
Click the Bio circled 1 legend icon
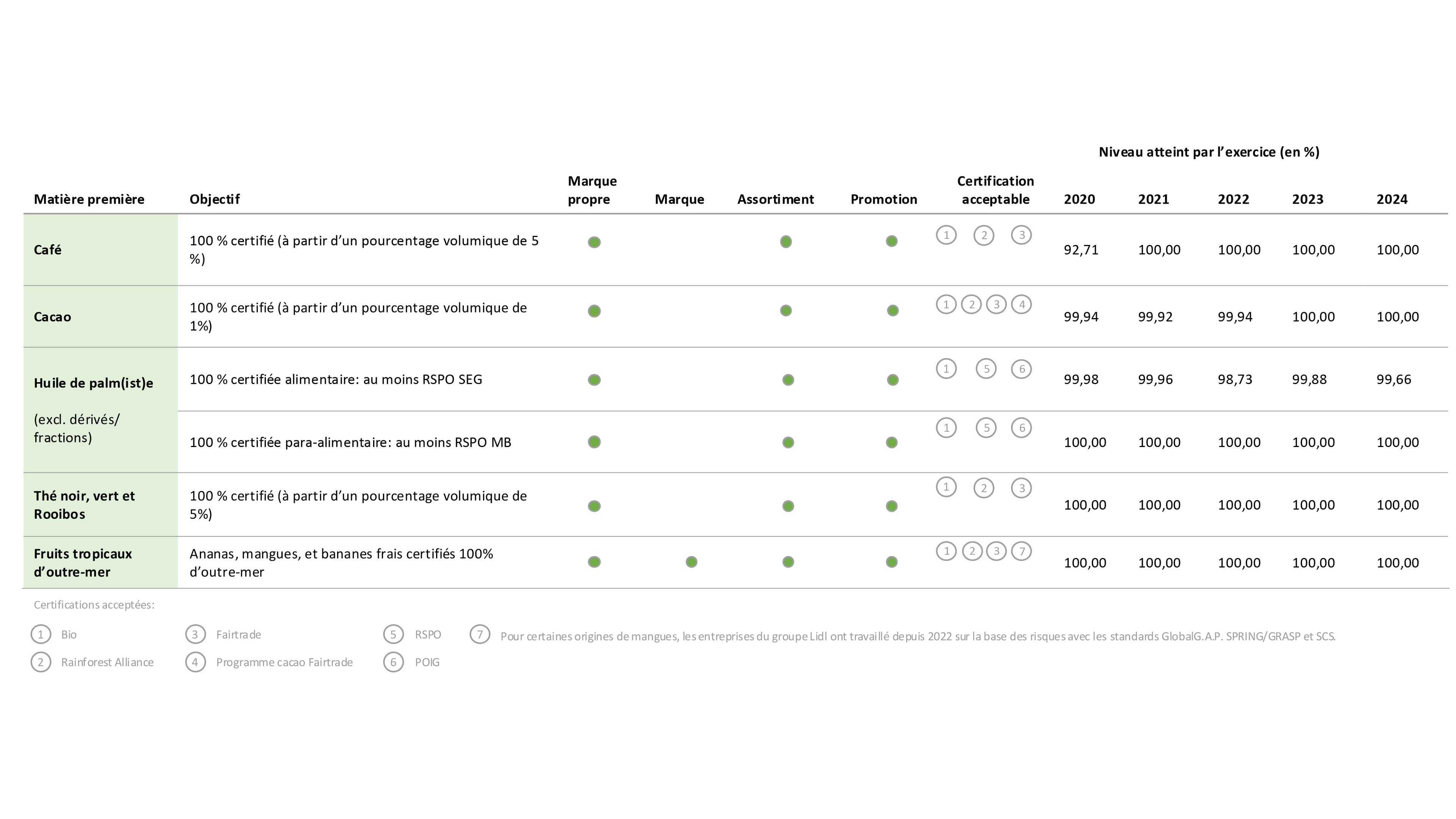pos(41,634)
